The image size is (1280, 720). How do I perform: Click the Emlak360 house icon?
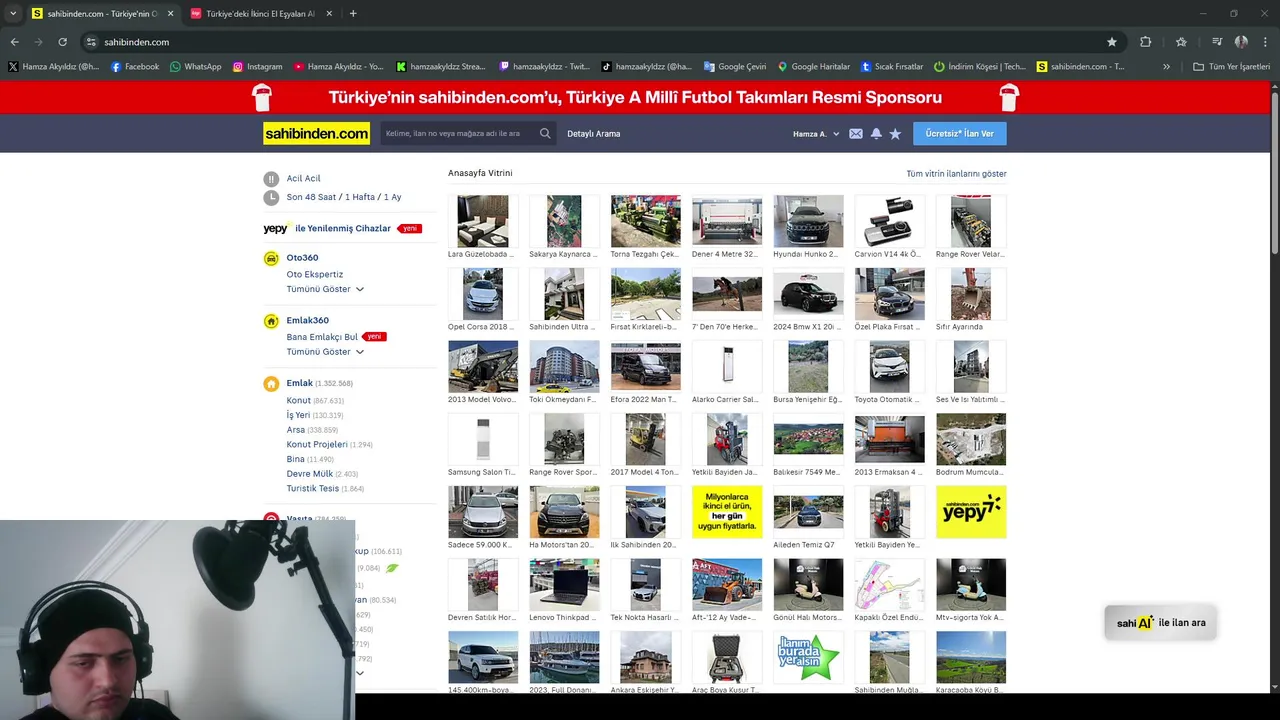click(271, 321)
